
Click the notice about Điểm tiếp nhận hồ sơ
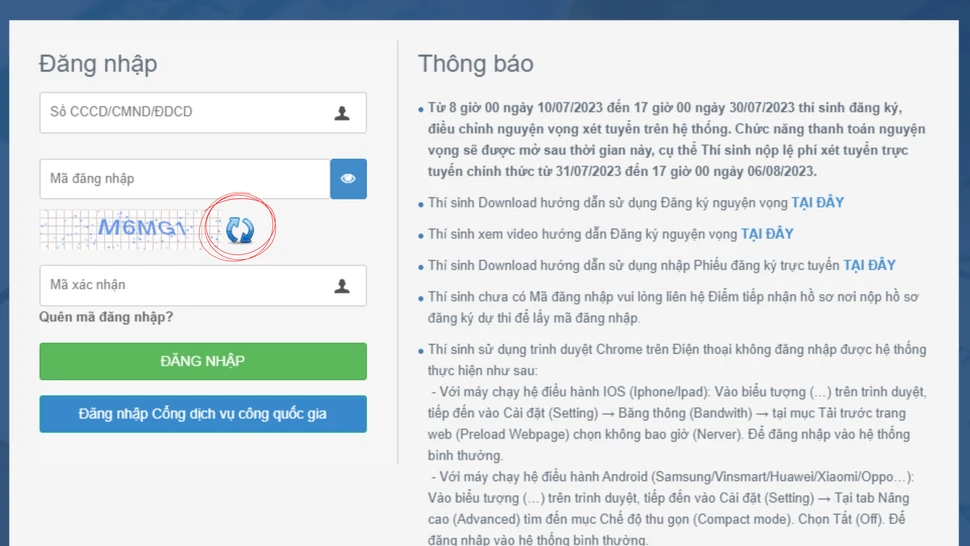tap(672, 307)
